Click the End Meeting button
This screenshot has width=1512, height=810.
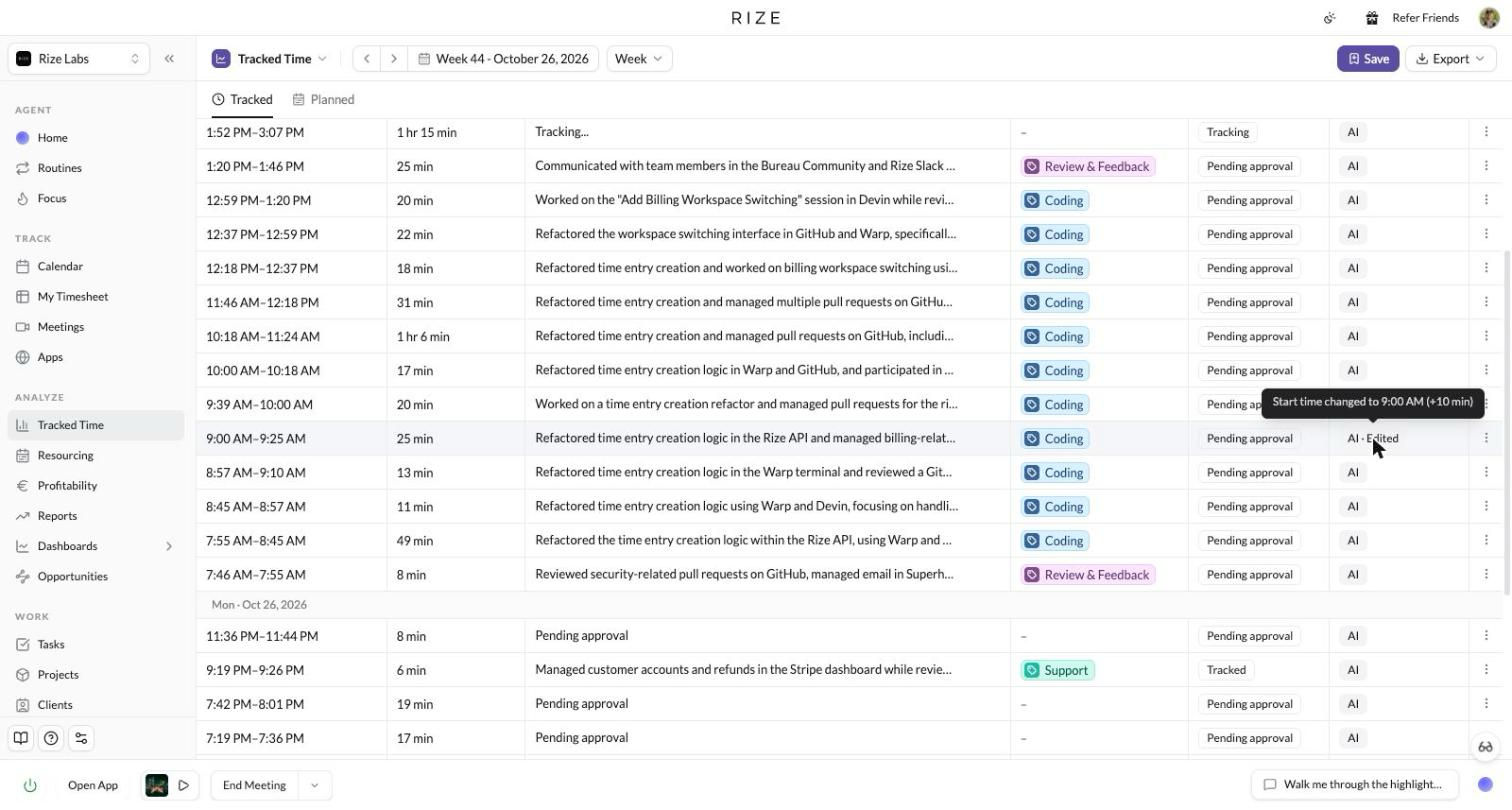[x=254, y=786]
